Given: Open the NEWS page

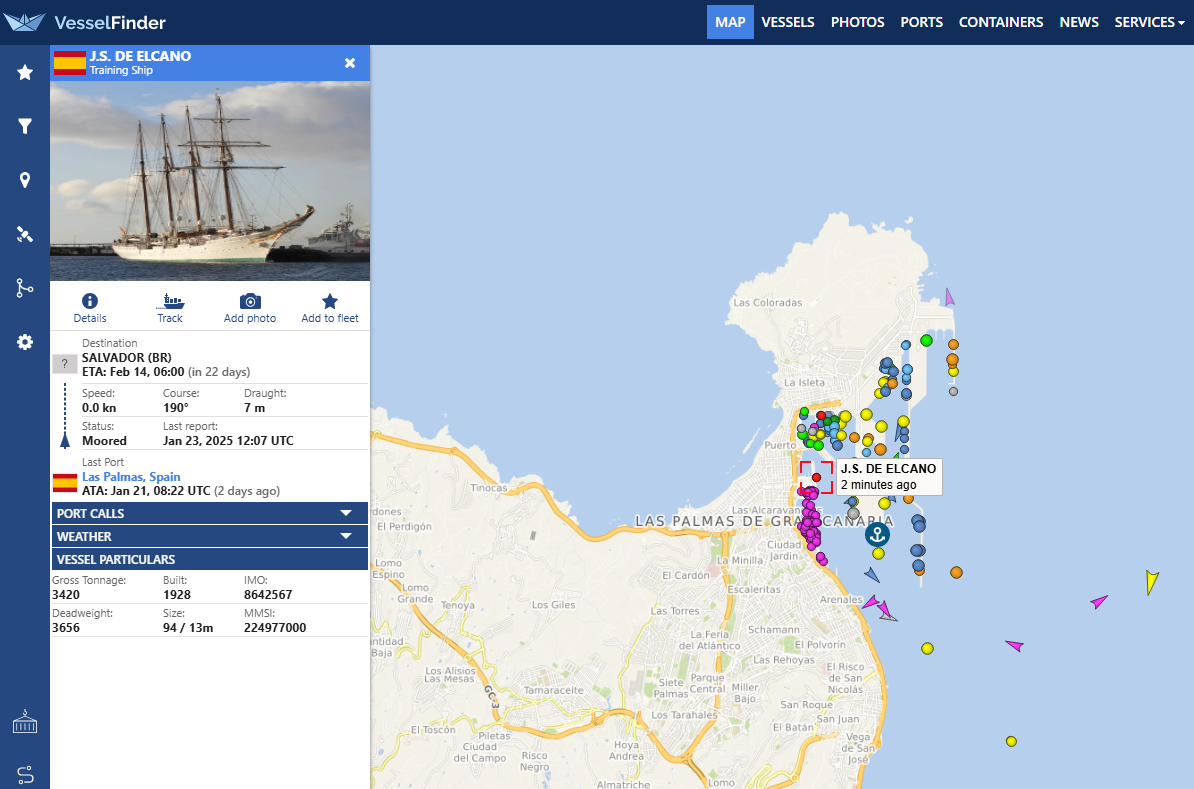Looking at the screenshot, I should pos(1078,22).
